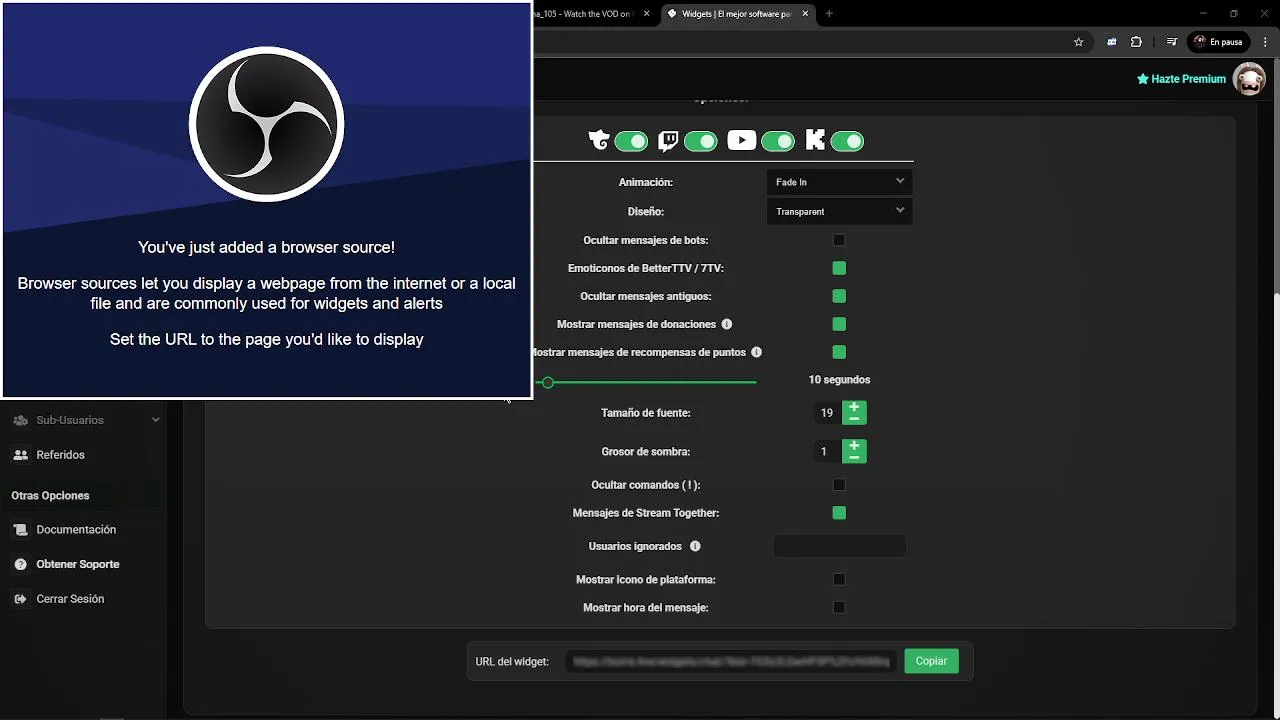Image resolution: width=1280 pixels, height=720 pixels.
Task: Open a new browser tab
Action: 829,14
